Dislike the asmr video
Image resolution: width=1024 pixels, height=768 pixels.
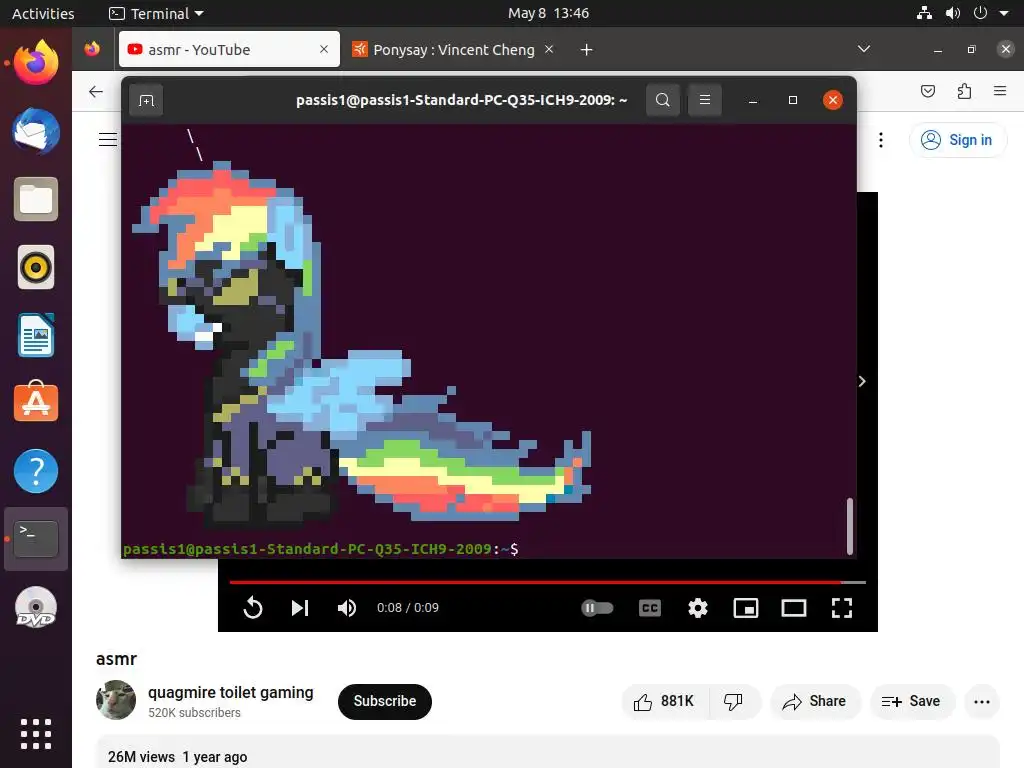pos(733,701)
